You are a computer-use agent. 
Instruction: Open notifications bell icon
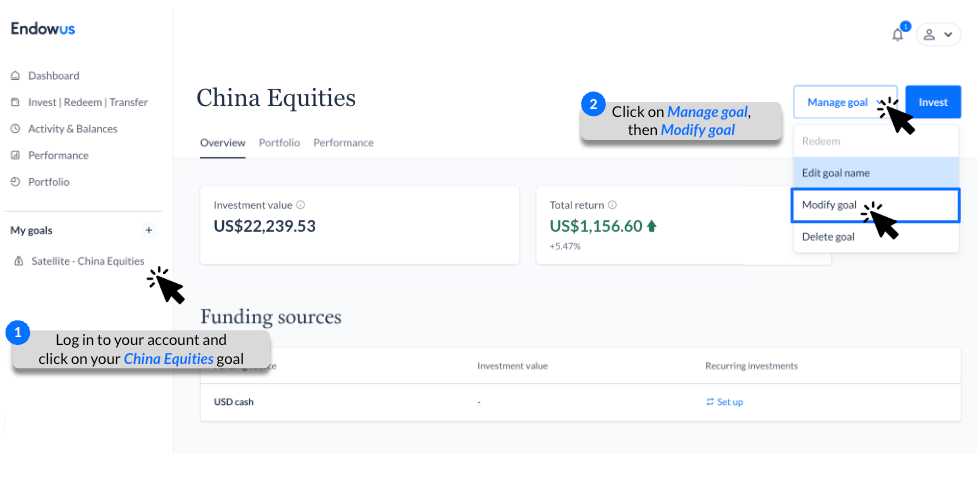(897, 35)
